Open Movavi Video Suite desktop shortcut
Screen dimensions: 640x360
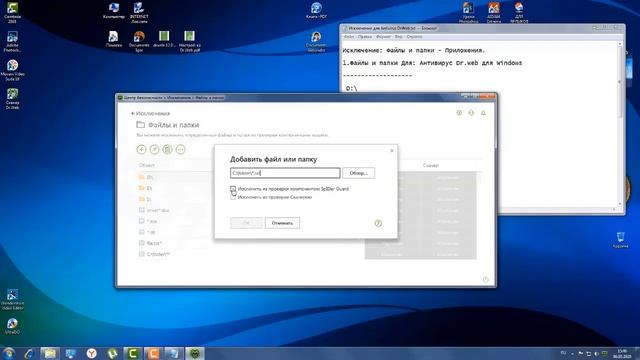pos(12,70)
